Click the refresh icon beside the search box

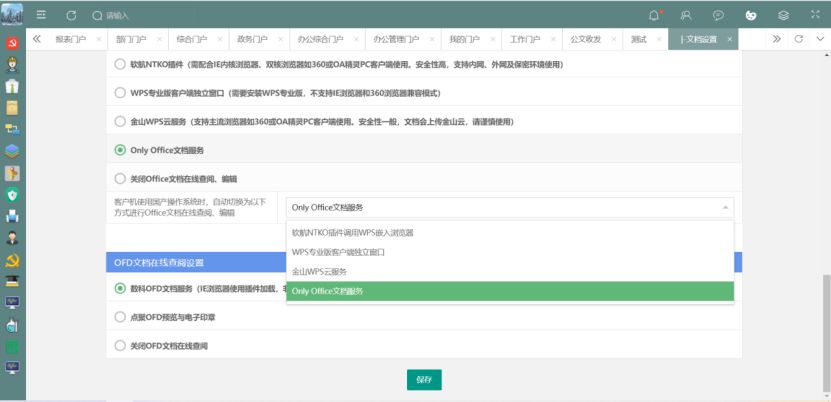click(x=71, y=16)
